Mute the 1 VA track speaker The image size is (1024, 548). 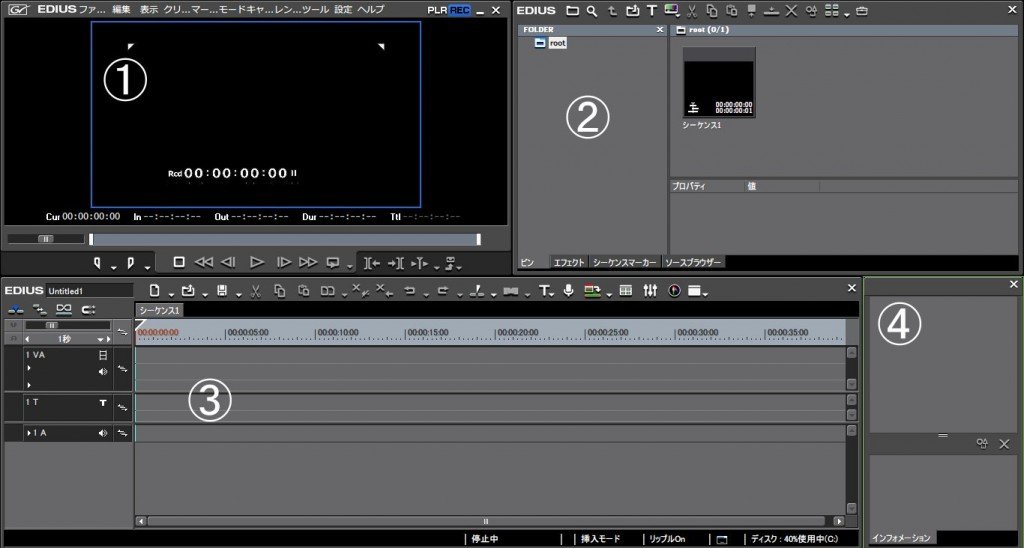point(103,371)
